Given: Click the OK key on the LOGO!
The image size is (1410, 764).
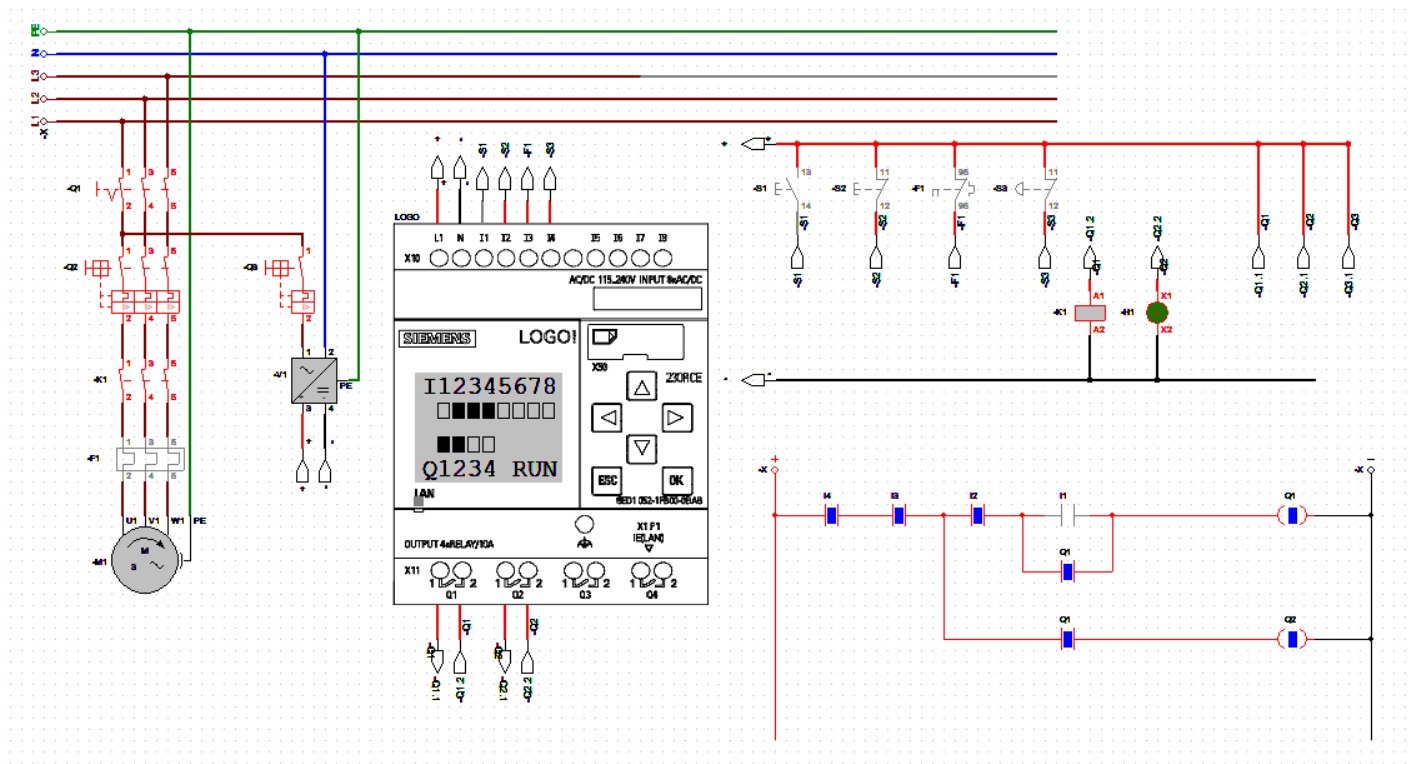Looking at the screenshot, I should coord(677,481).
